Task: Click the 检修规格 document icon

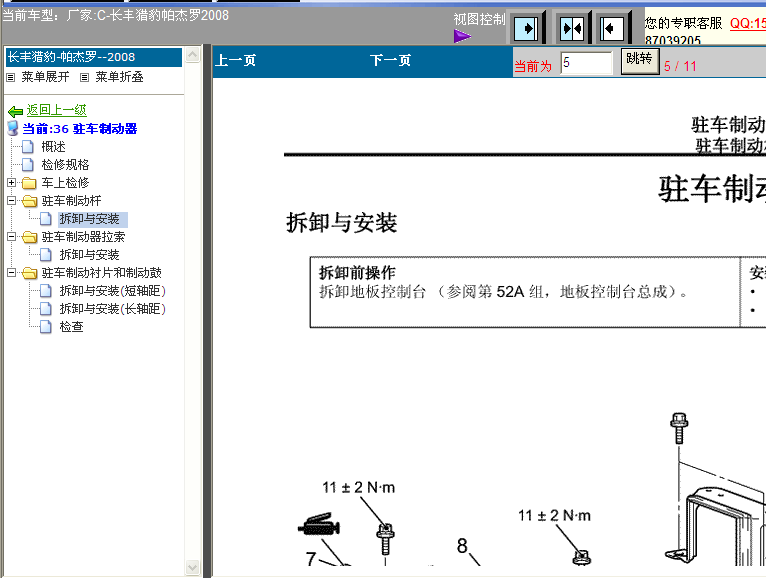Action: point(28,165)
